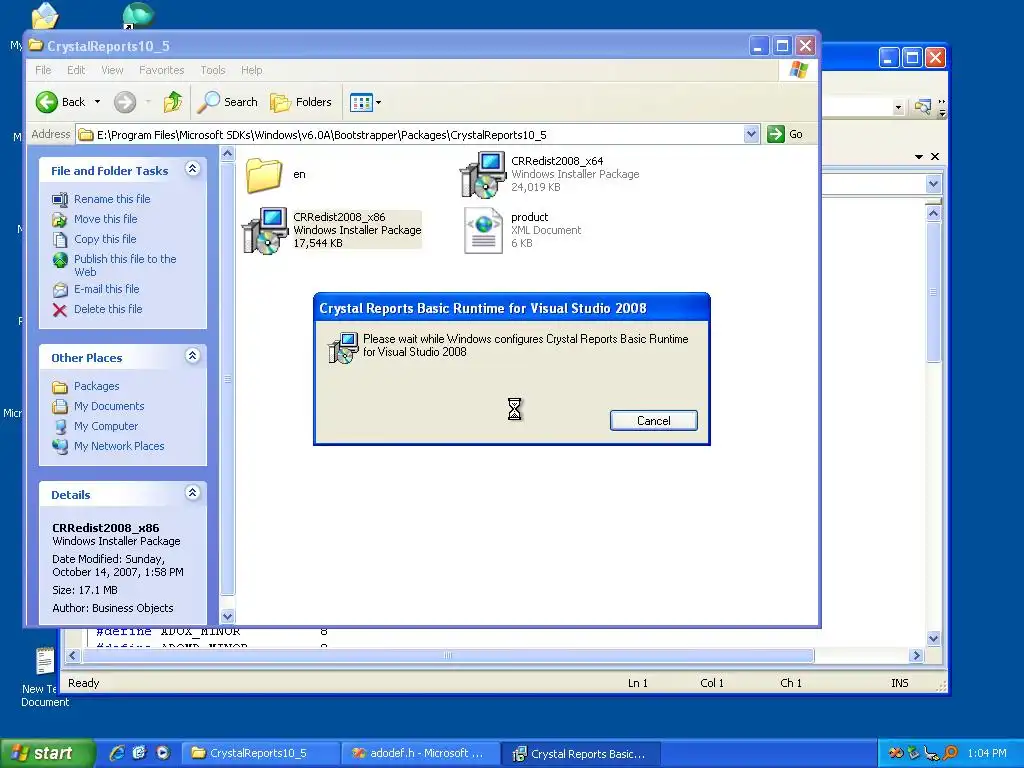This screenshot has width=1024, height=768.
Task: Open the Back history dropdown arrow
Action: (97, 102)
